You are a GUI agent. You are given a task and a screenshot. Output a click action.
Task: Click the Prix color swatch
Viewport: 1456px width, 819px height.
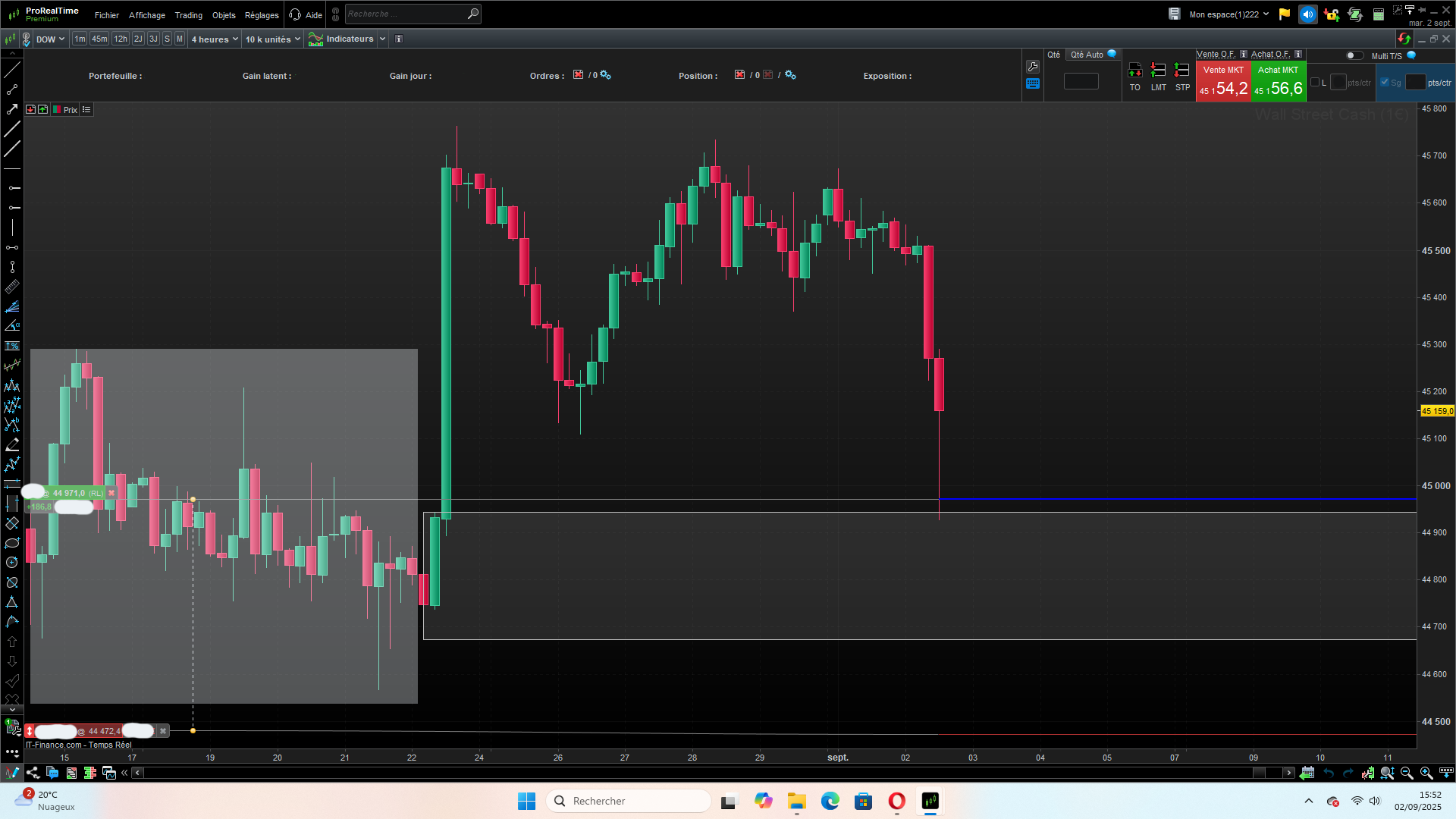[x=57, y=110]
